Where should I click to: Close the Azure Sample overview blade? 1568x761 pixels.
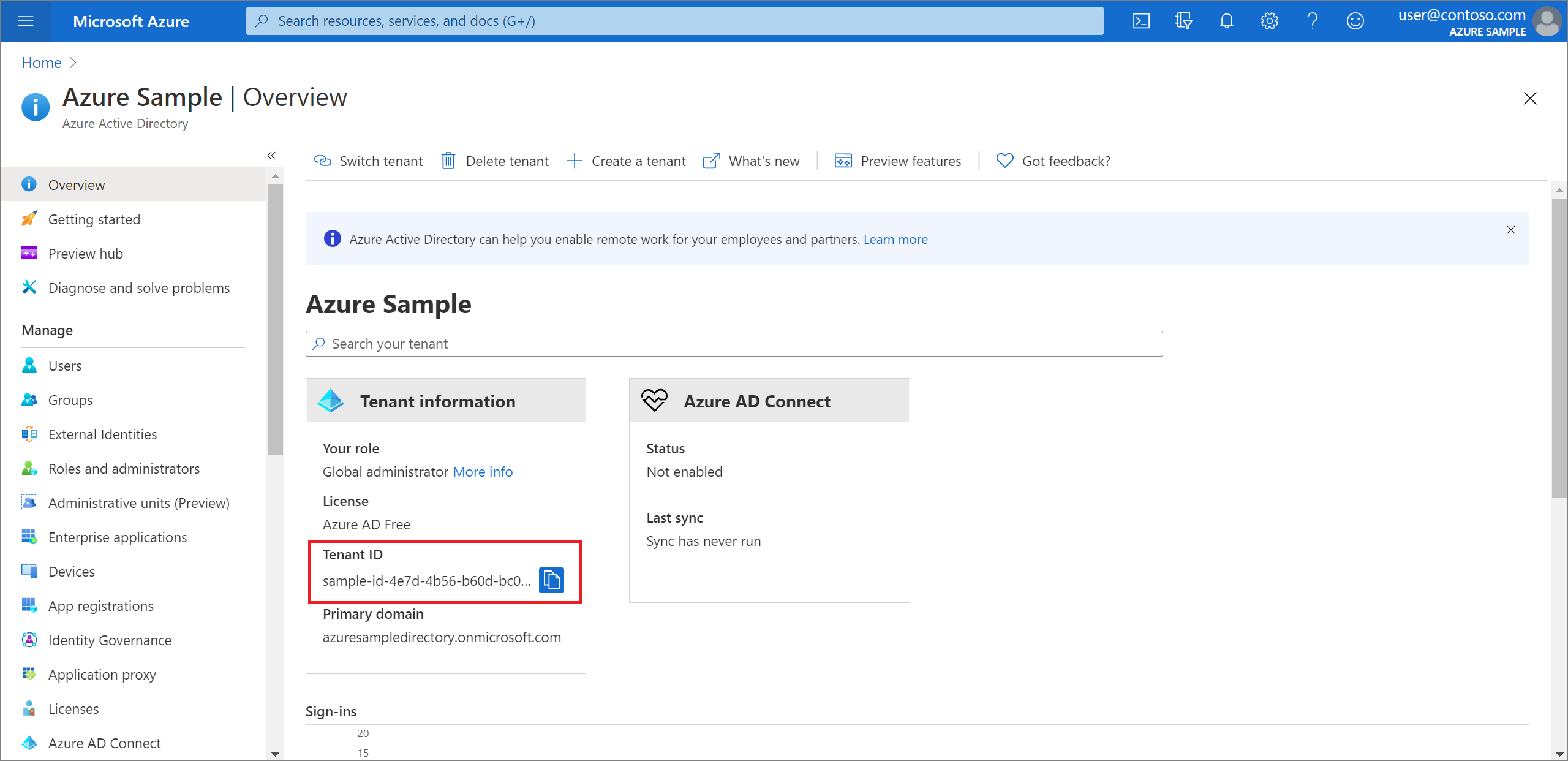click(1529, 98)
